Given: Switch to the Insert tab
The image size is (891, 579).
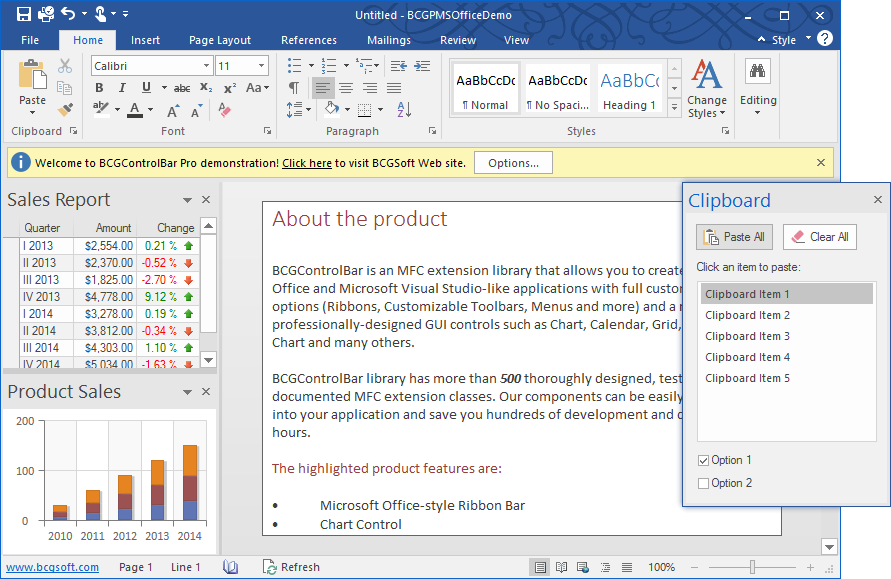Looking at the screenshot, I should (x=145, y=40).
